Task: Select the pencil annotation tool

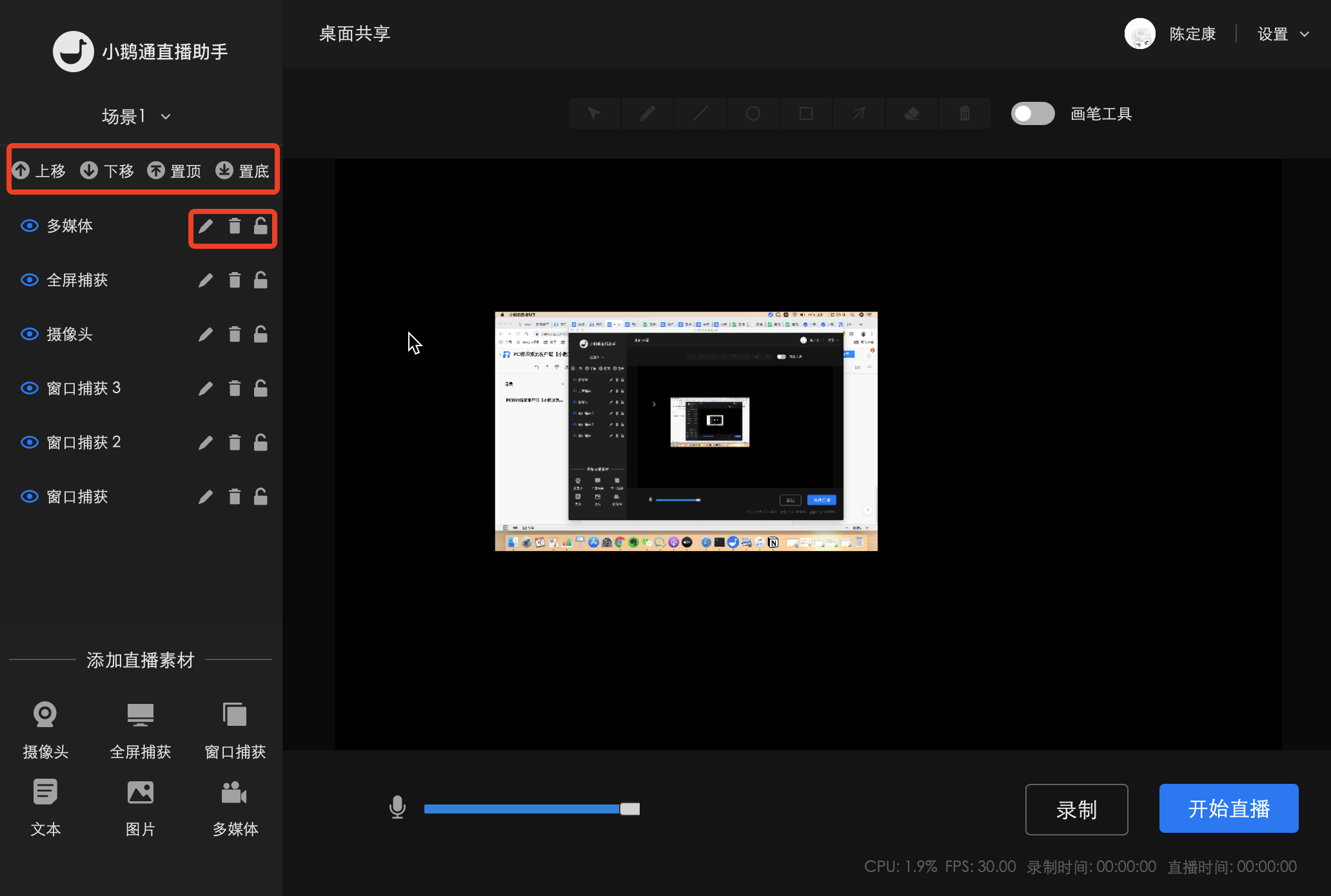Action: 647,113
